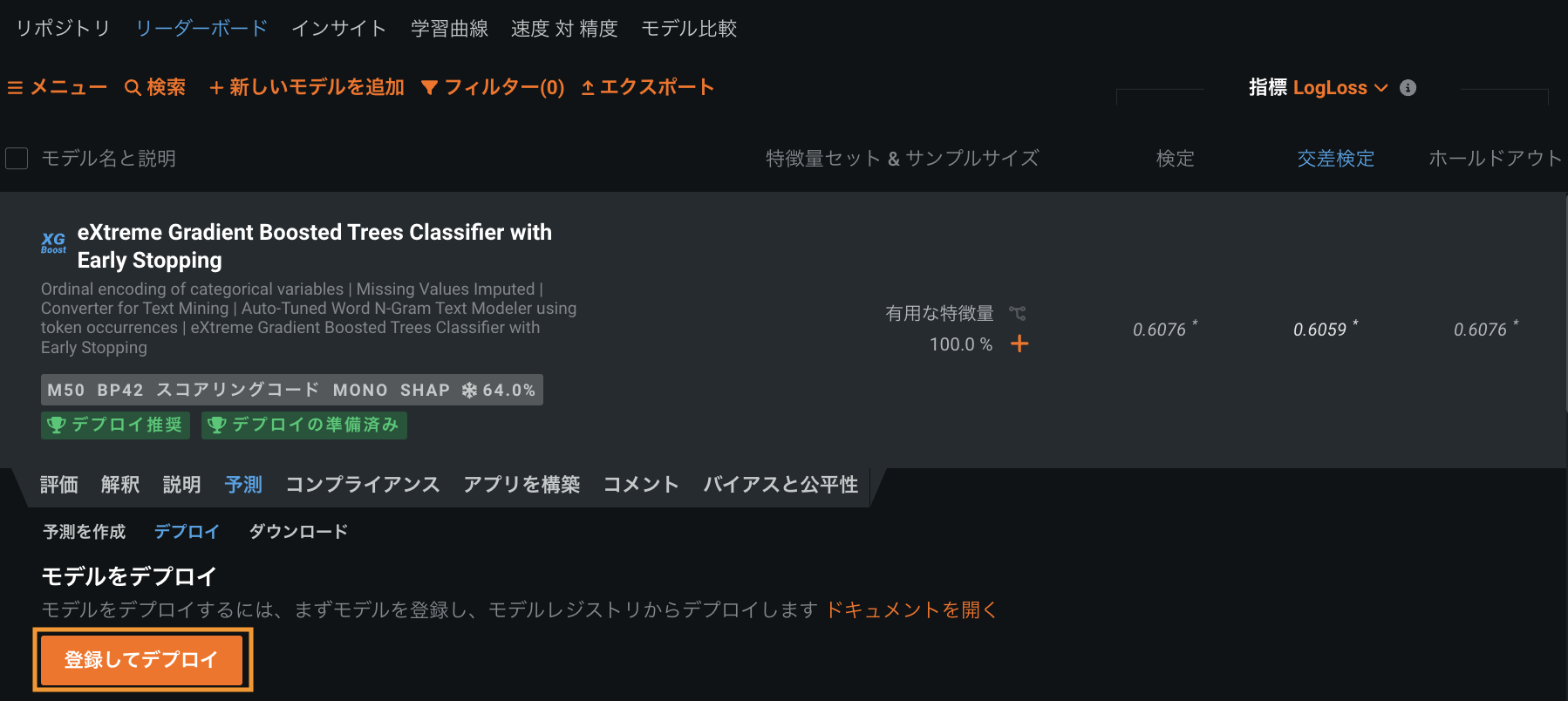Click the デプロイ推奨 badge
Screen dimensions: 1568x701
click(116, 425)
